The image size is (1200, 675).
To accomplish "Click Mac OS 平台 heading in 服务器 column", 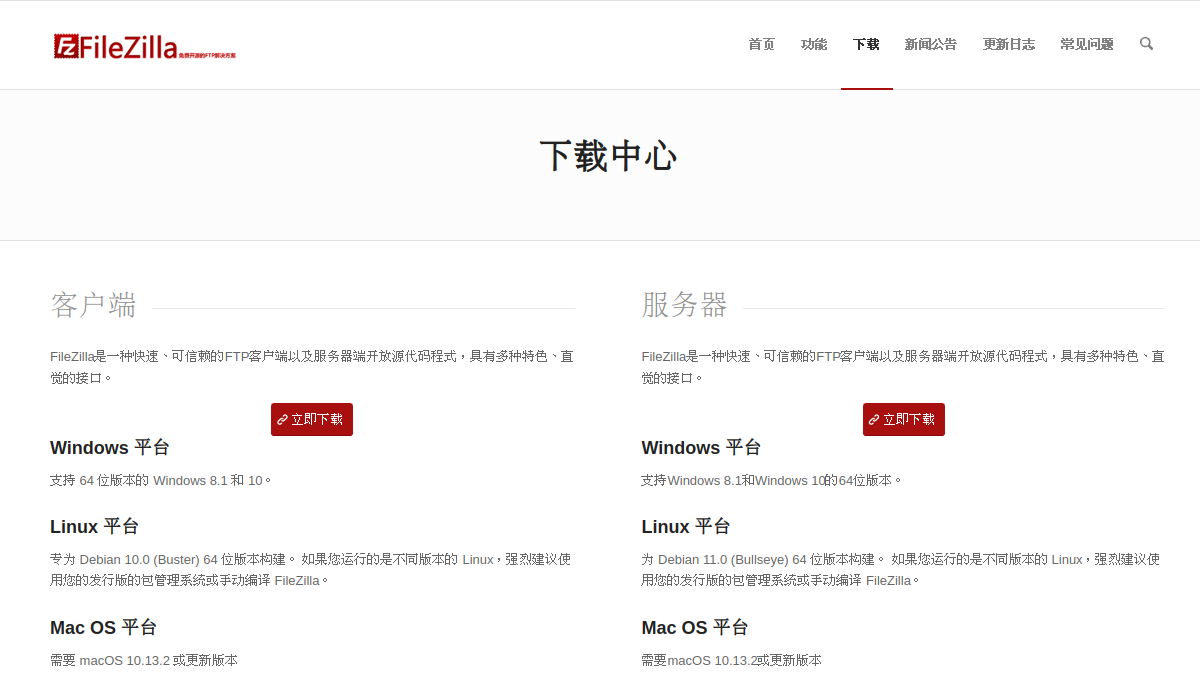I will [x=695, y=627].
